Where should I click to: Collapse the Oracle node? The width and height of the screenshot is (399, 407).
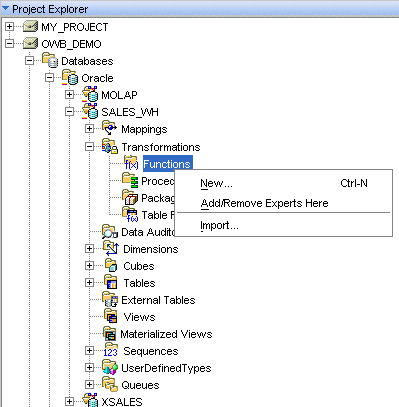pyautogui.click(x=50, y=77)
